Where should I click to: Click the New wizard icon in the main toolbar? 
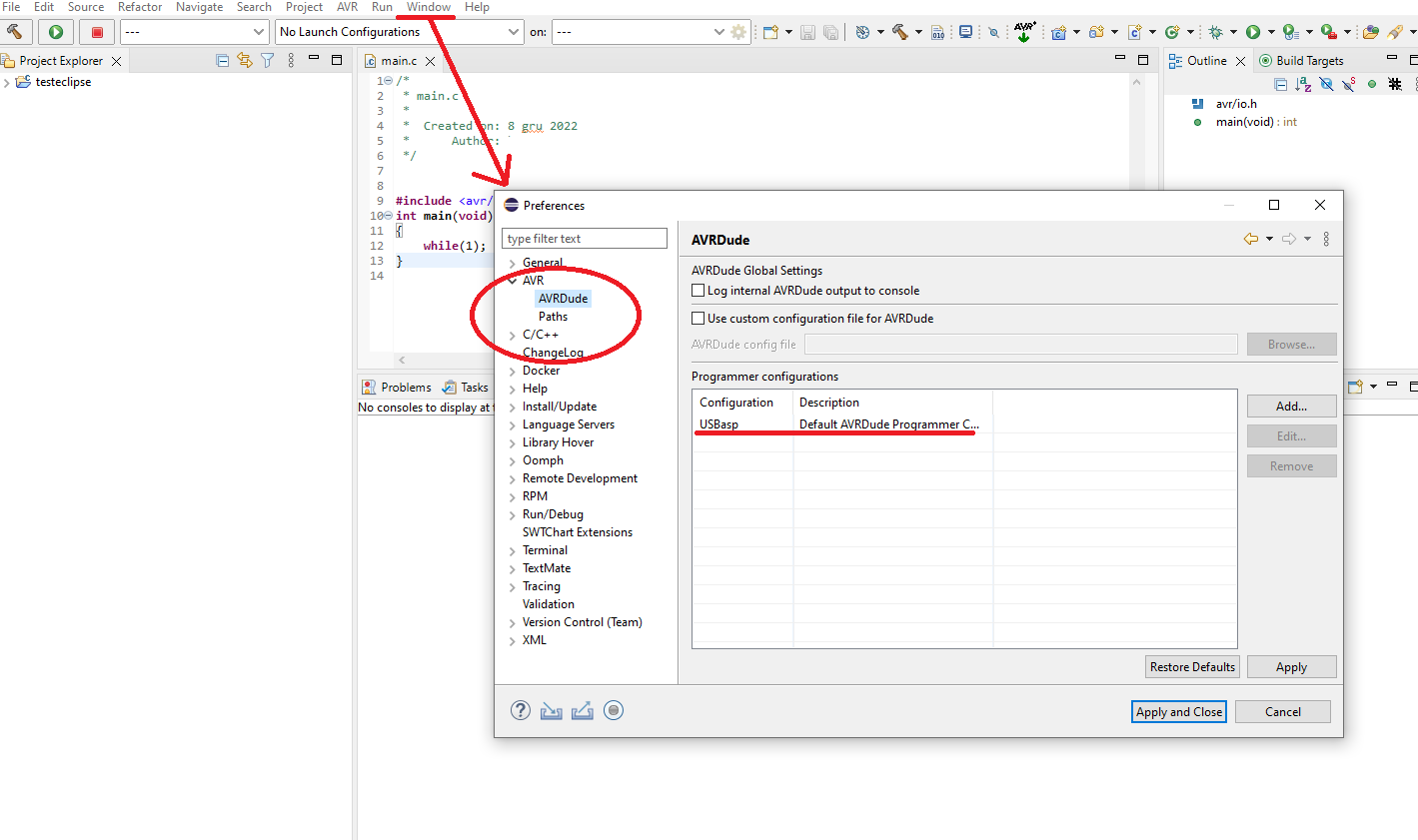770,32
